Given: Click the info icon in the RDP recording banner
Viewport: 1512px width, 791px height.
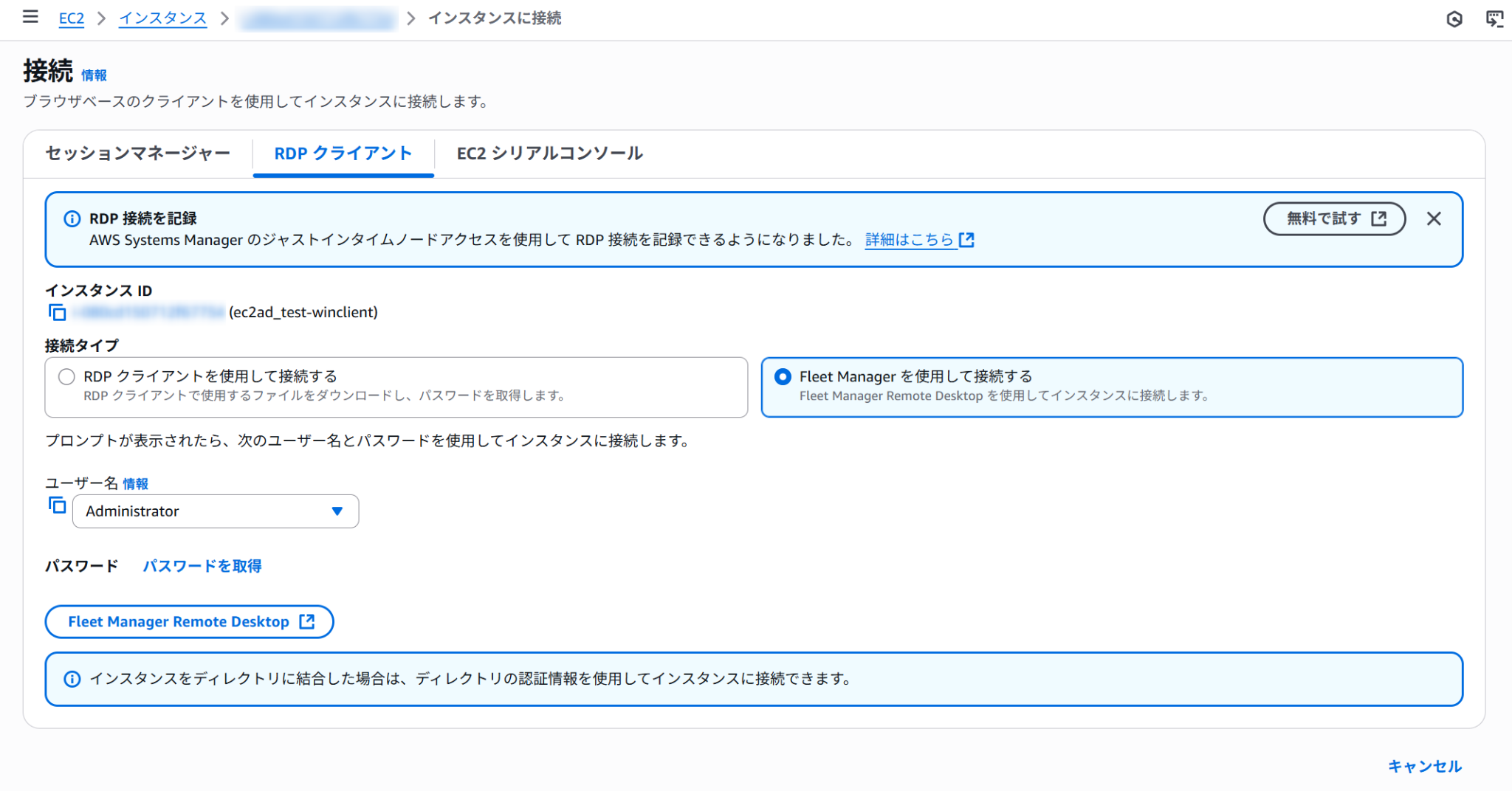Looking at the screenshot, I should pyautogui.click(x=72, y=219).
